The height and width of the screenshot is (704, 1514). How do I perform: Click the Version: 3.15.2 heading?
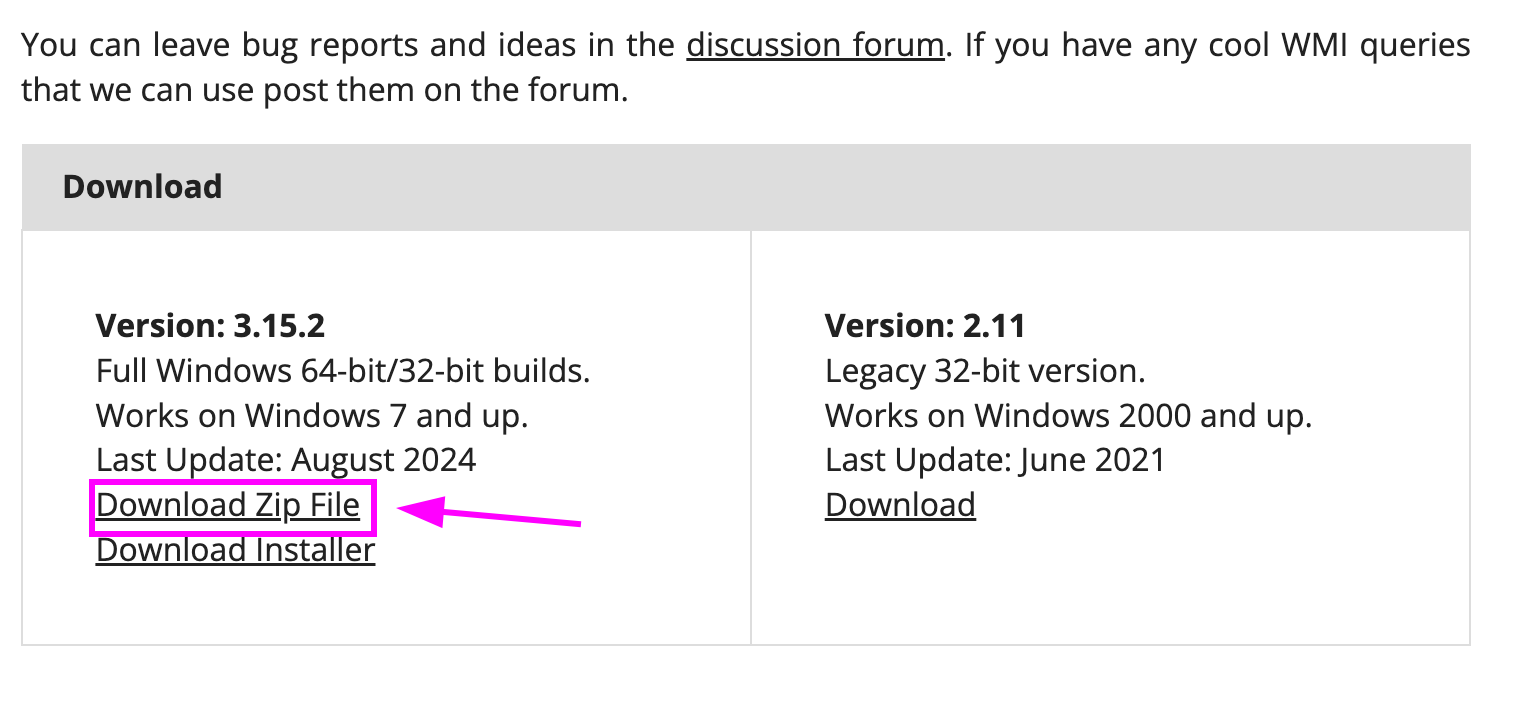tap(210, 326)
